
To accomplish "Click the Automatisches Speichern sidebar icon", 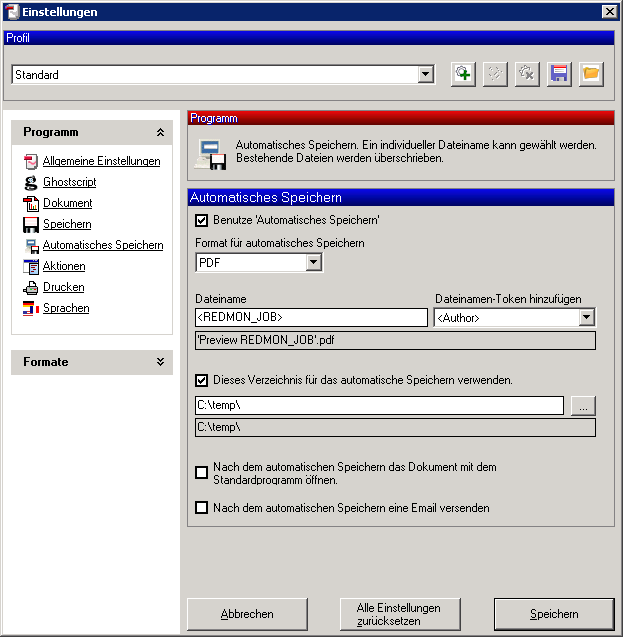I will coord(32,246).
